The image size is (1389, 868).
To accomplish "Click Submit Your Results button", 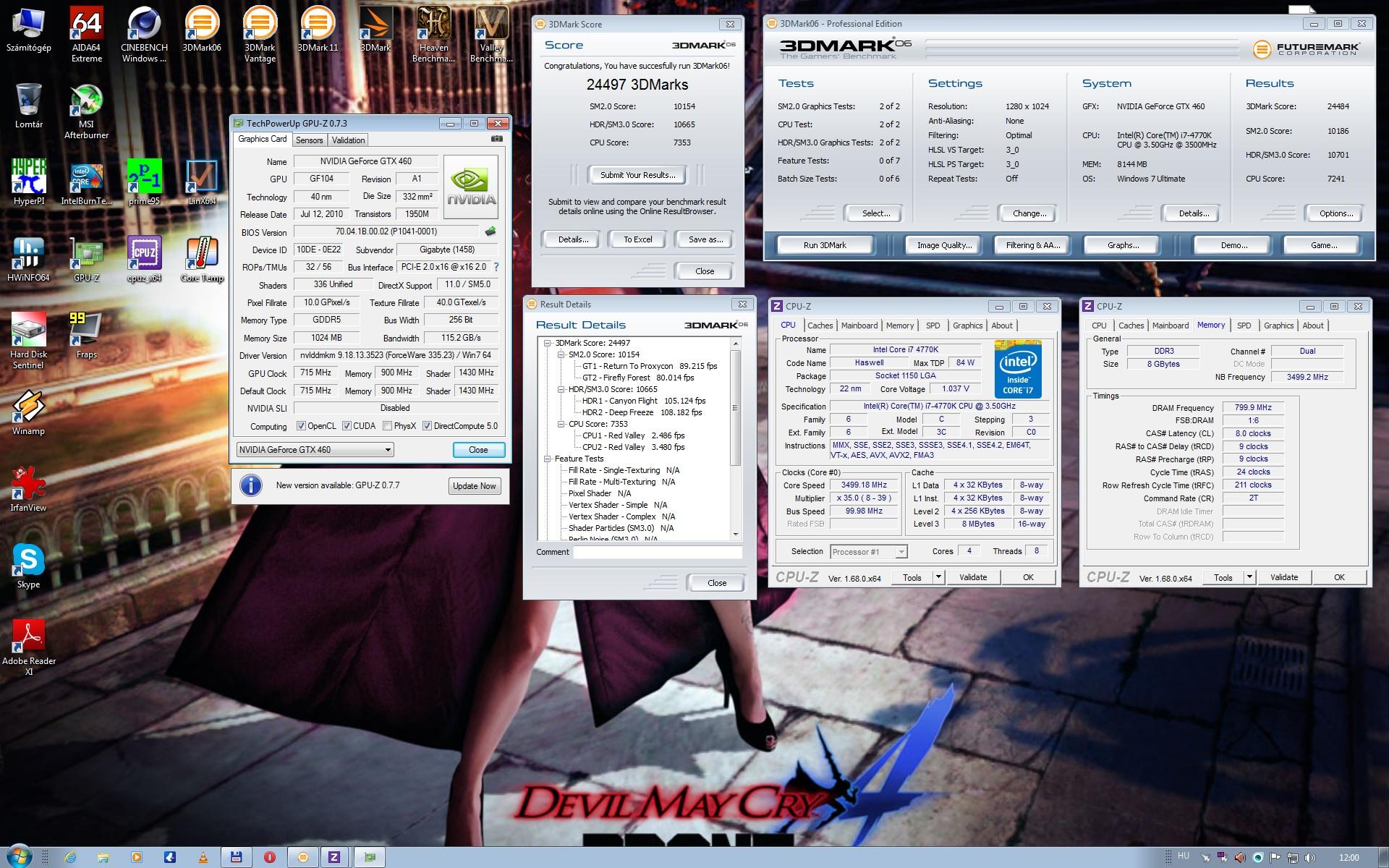I will (637, 175).
